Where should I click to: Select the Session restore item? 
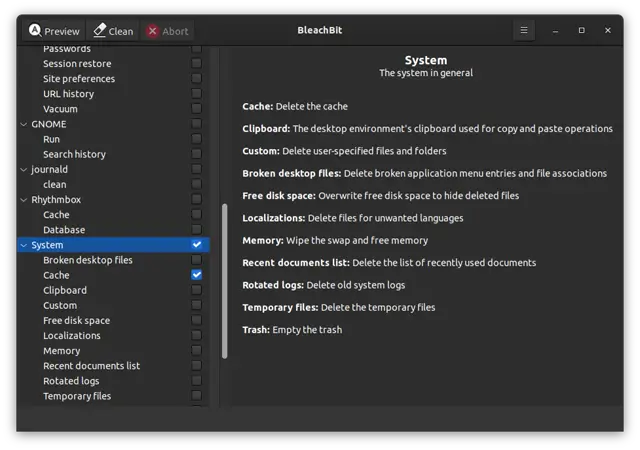click(x=77, y=64)
